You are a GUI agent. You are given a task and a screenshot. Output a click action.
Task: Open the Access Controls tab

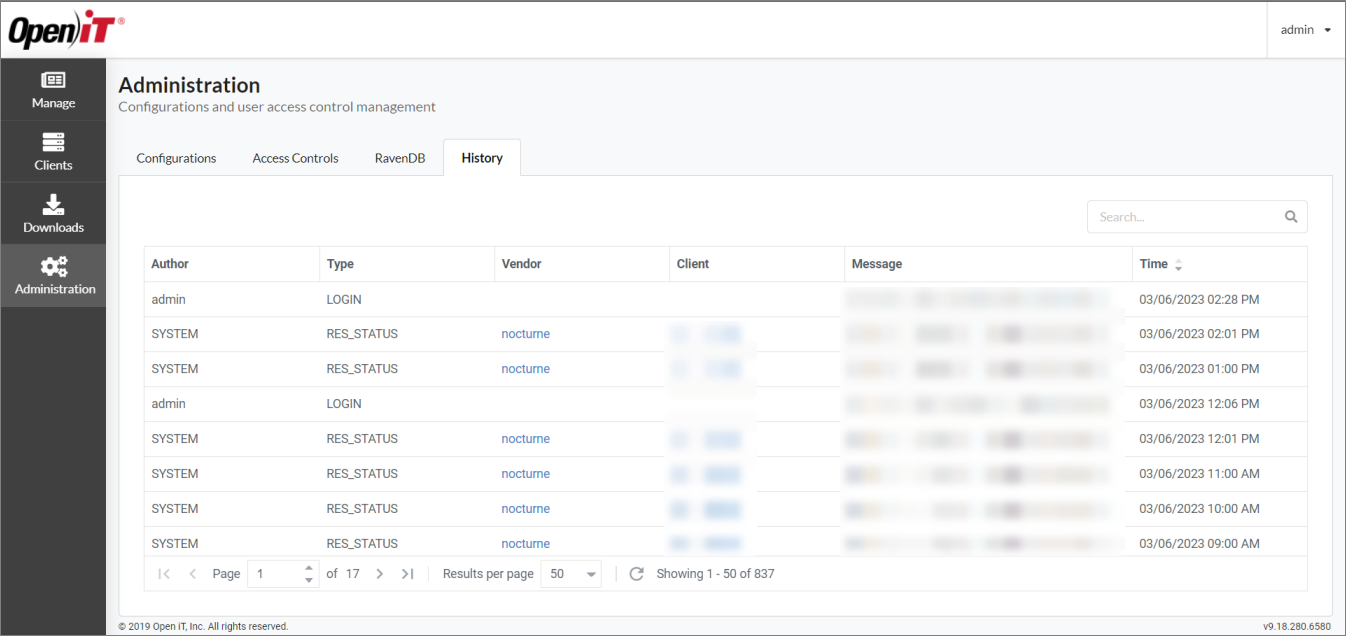point(295,157)
